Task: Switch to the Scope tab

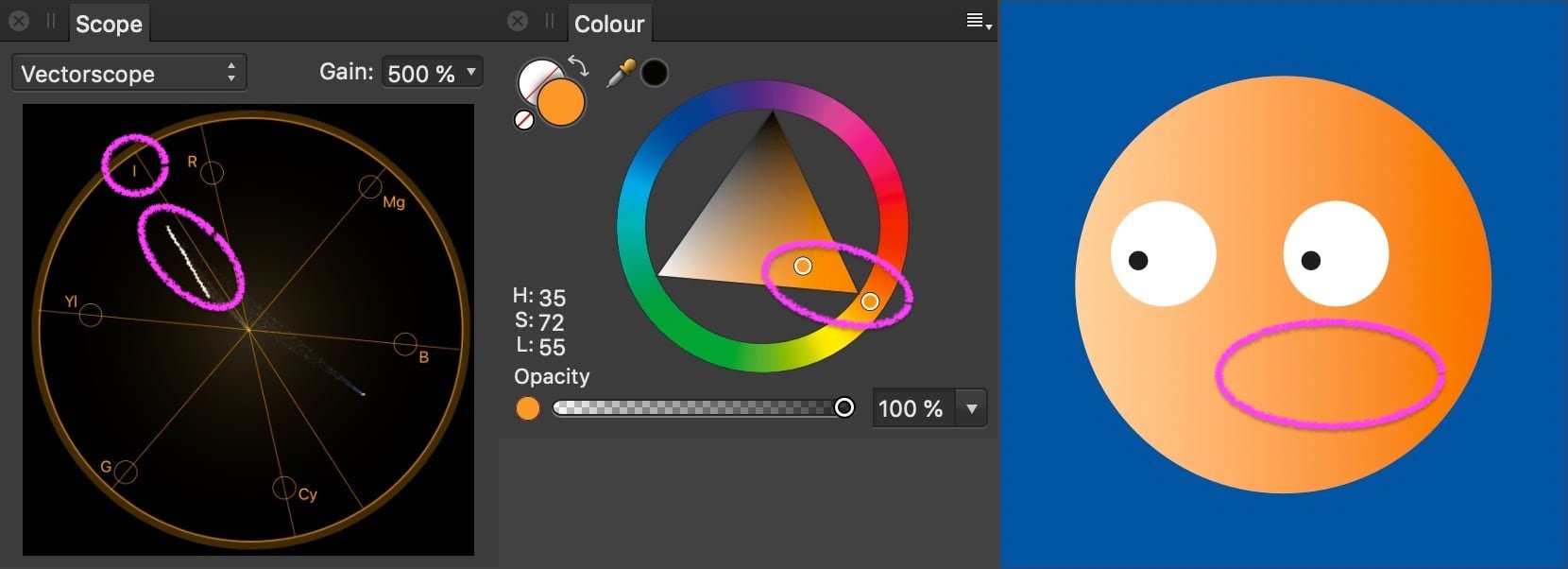Action: point(109,24)
